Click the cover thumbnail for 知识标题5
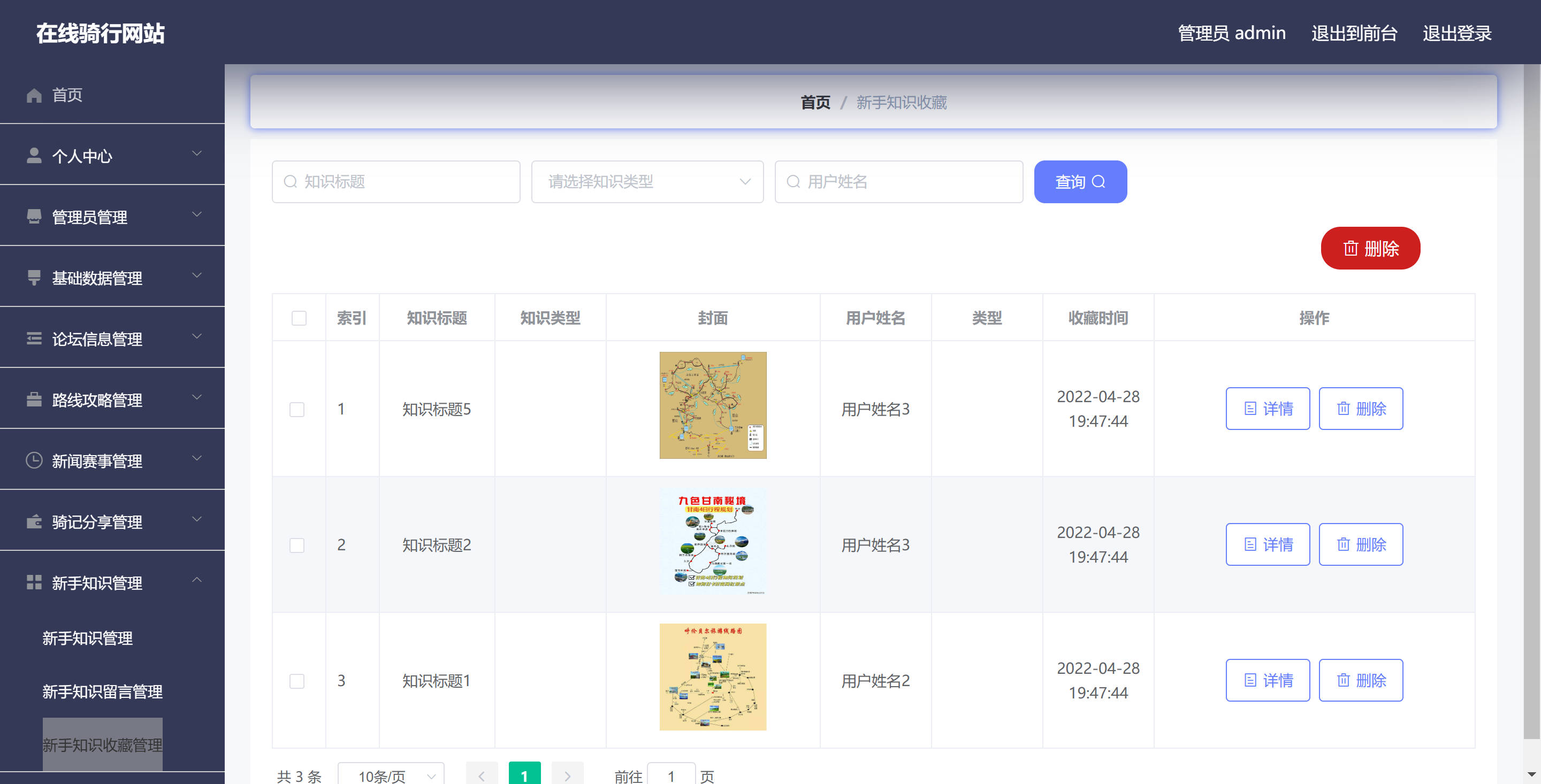 pyautogui.click(x=713, y=405)
